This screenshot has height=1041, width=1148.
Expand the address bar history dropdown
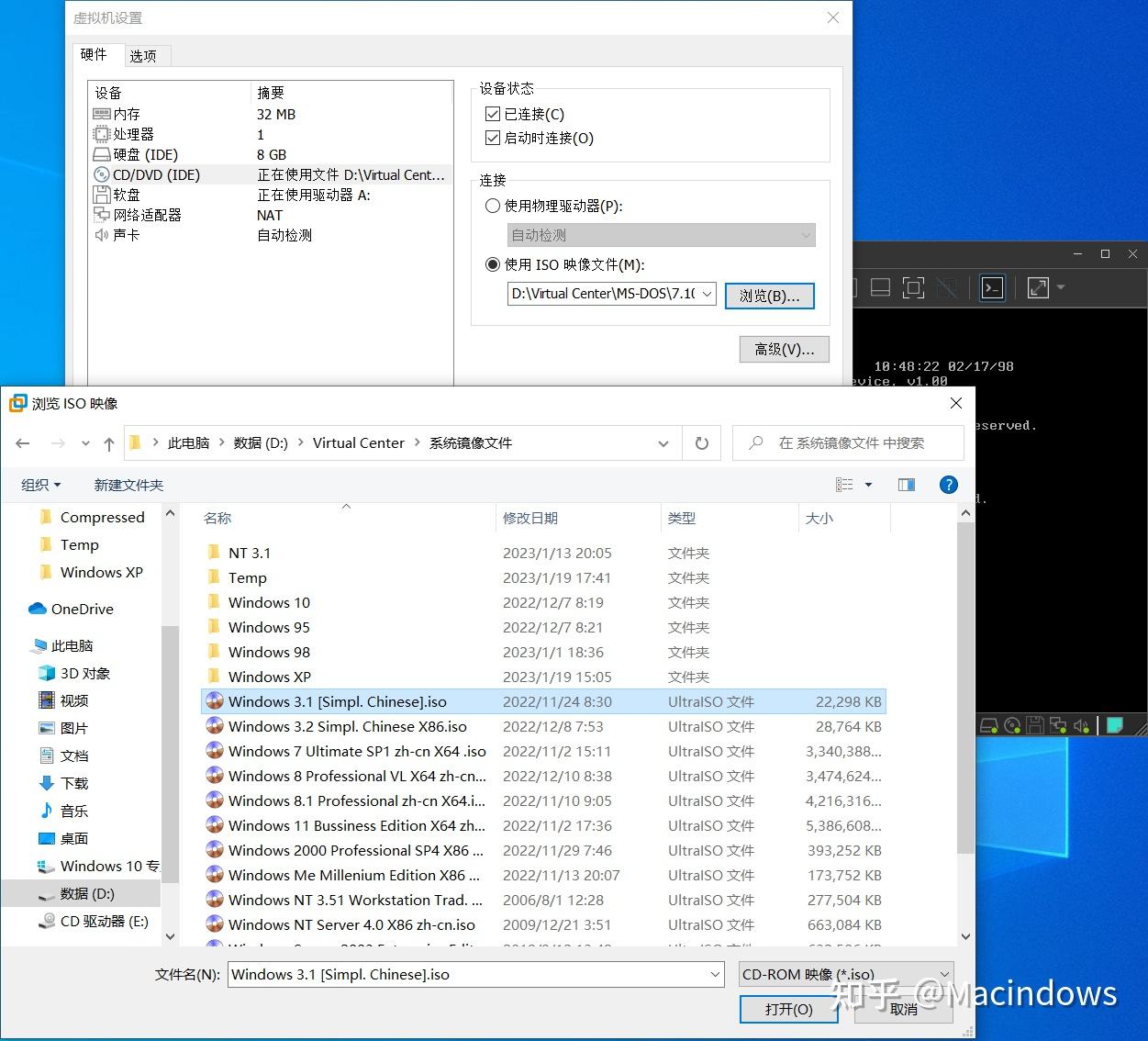(x=663, y=443)
